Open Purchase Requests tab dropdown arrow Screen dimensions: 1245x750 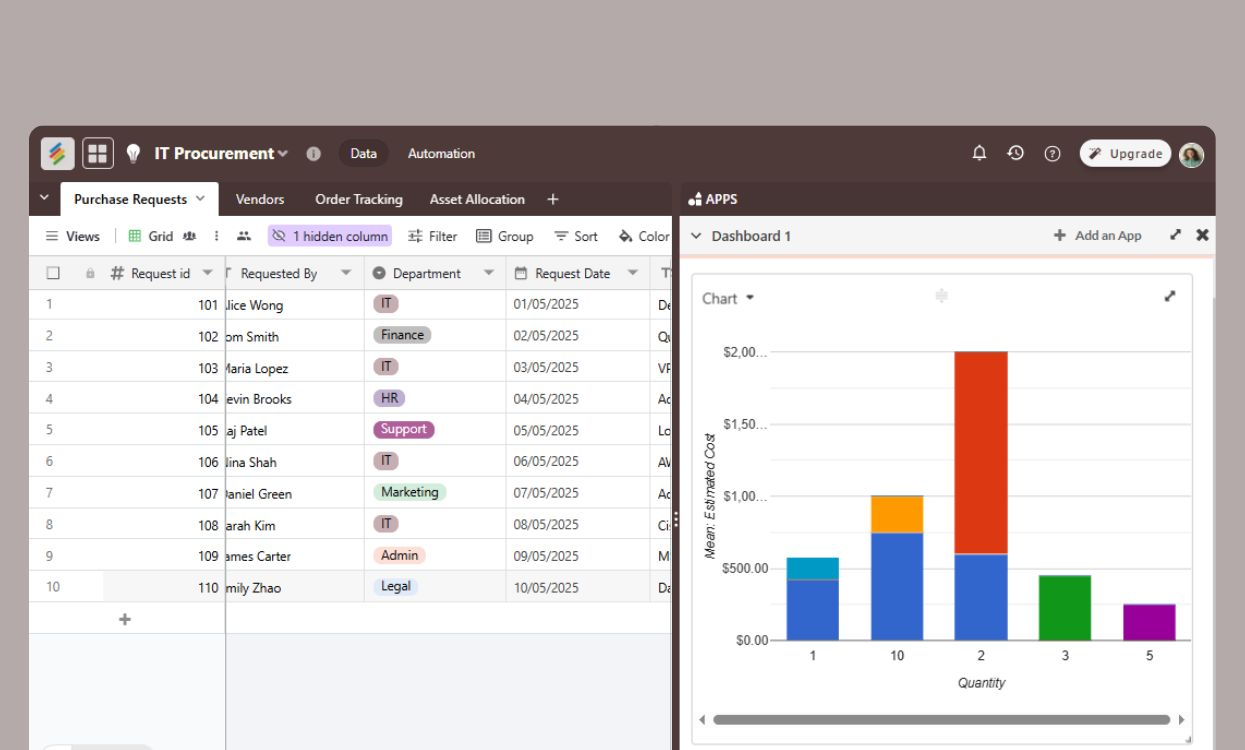tap(200, 198)
